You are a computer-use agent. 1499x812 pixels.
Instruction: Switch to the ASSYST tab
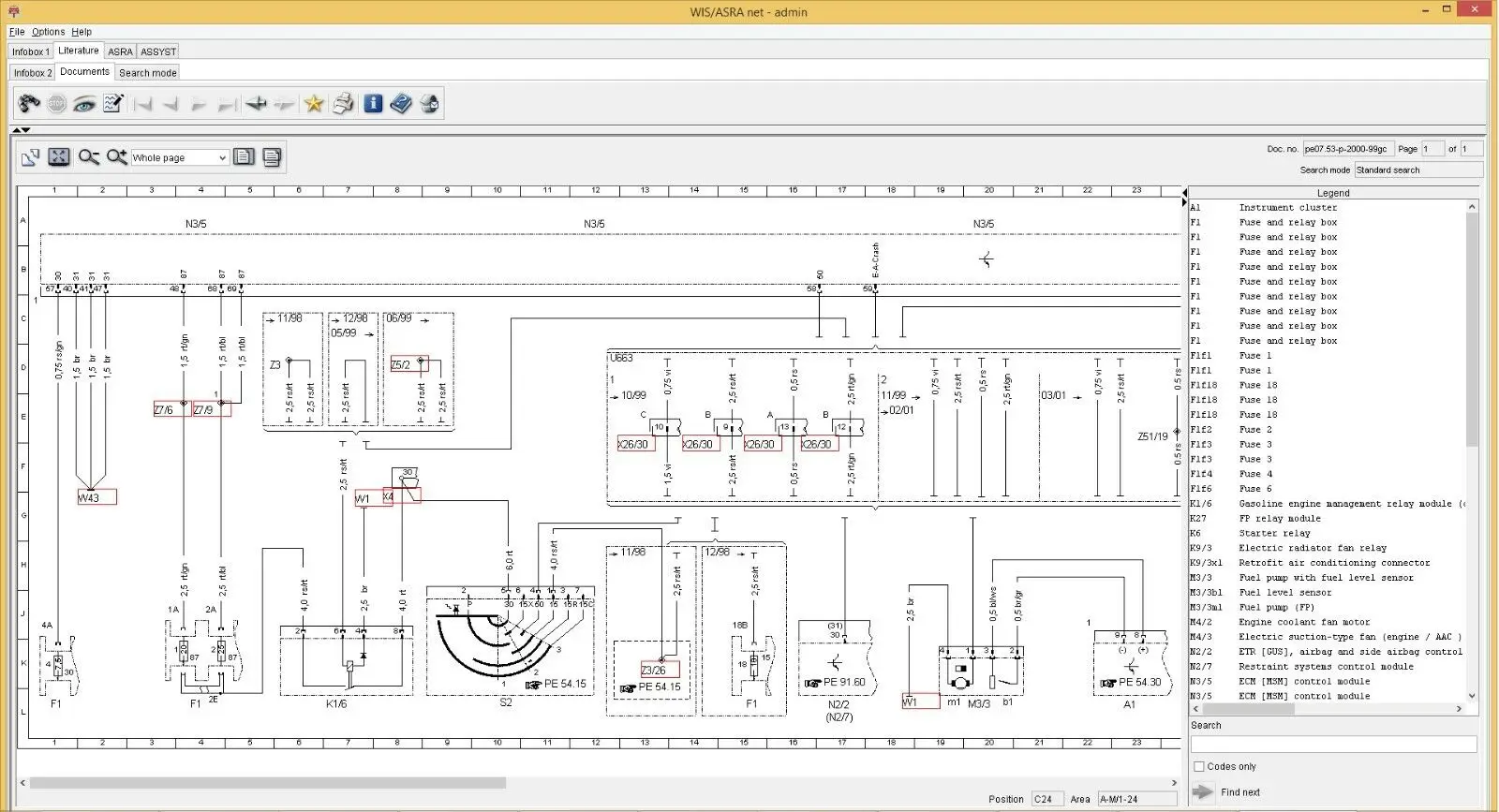pos(158,52)
